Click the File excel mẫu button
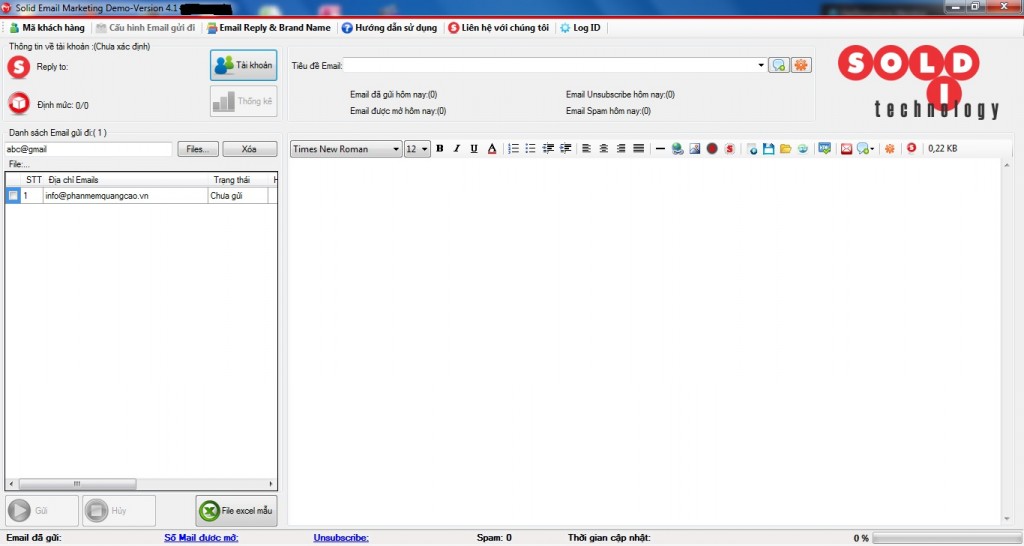 click(x=236, y=510)
